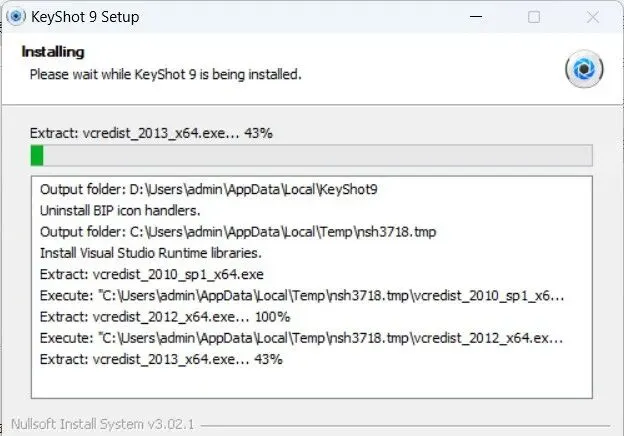Select 'Install Visual Studio Runtime libraries' line
This screenshot has width=624, height=436.
pyautogui.click(x=151, y=253)
